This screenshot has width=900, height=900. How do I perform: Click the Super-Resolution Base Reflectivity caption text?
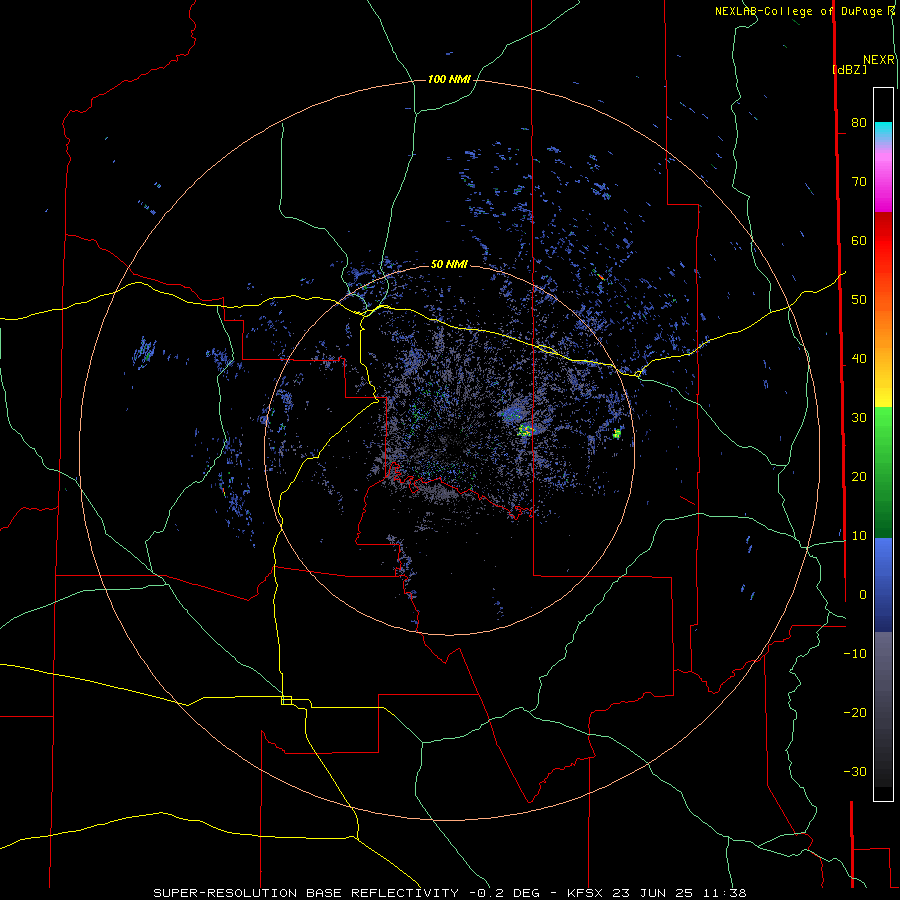click(x=306, y=893)
